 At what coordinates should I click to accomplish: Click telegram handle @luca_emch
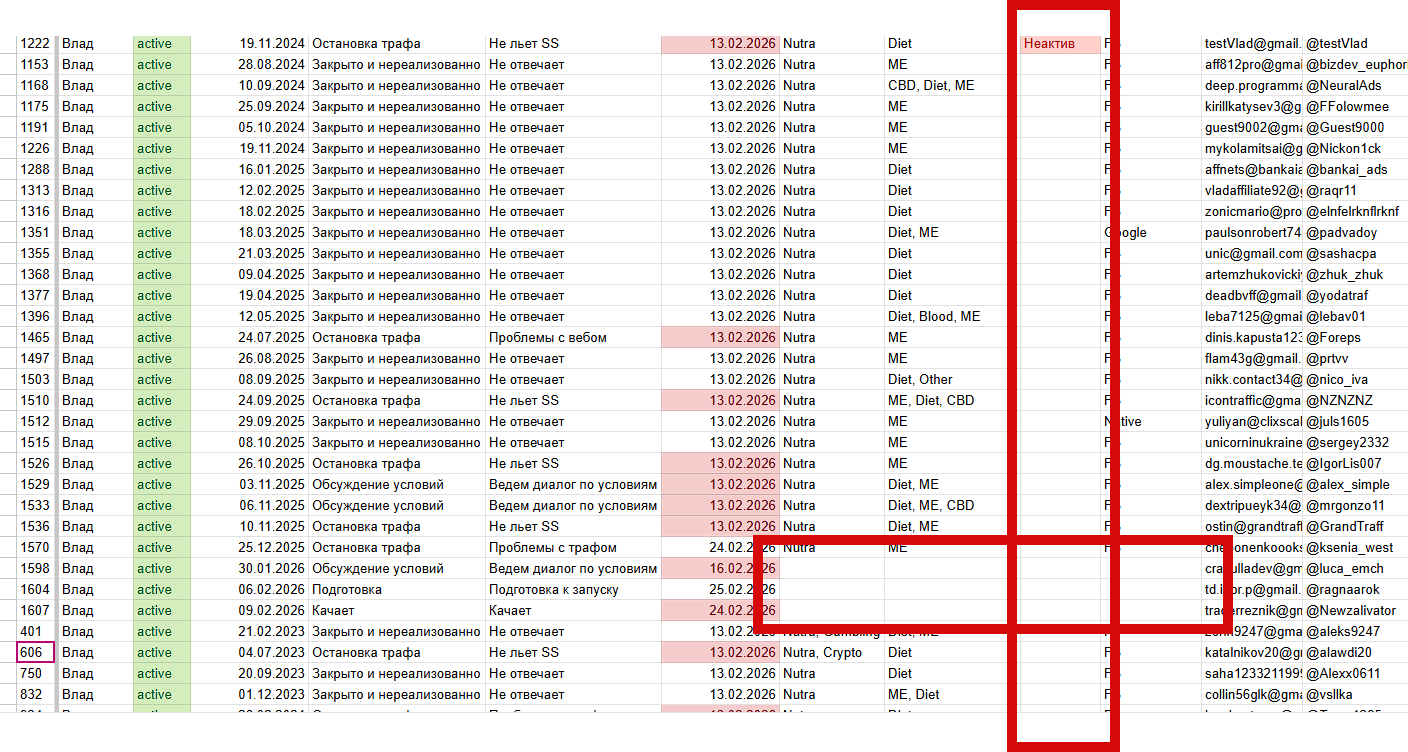pyautogui.click(x=1355, y=569)
